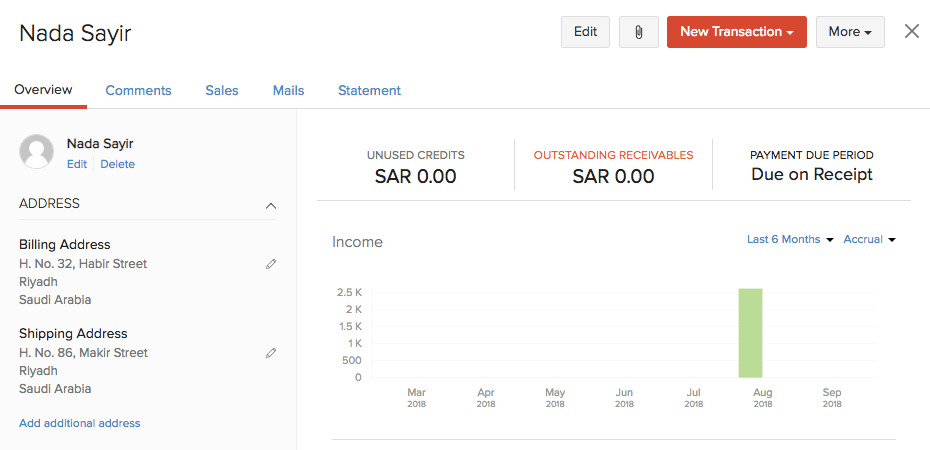The height and width of the screenshot is (450, 930).
Task: View the Statement tab
Action: pyautogui.click(x=369, y=90)
